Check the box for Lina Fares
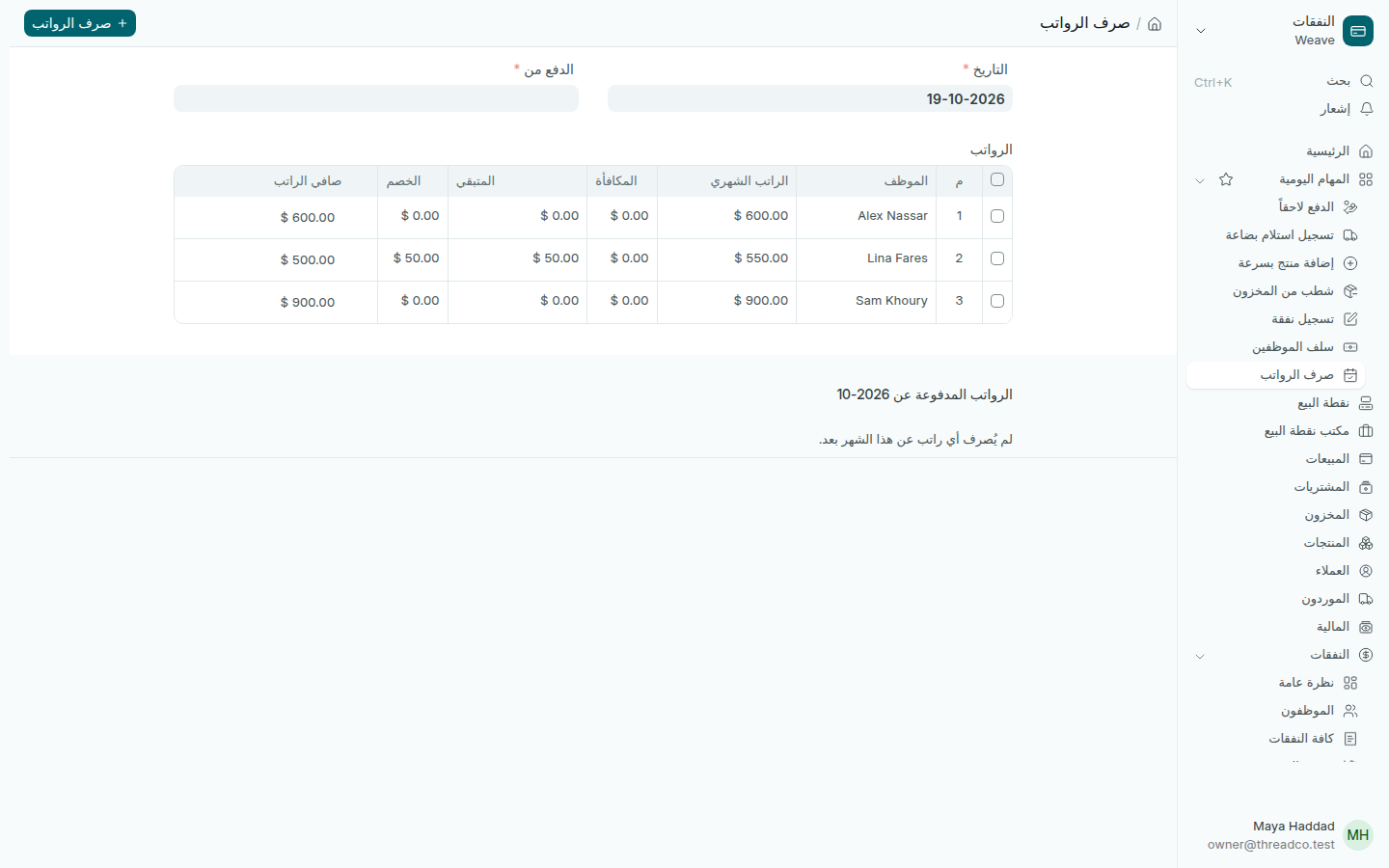The height and width of the screenshot is (868, 1389). pos(997,258)
